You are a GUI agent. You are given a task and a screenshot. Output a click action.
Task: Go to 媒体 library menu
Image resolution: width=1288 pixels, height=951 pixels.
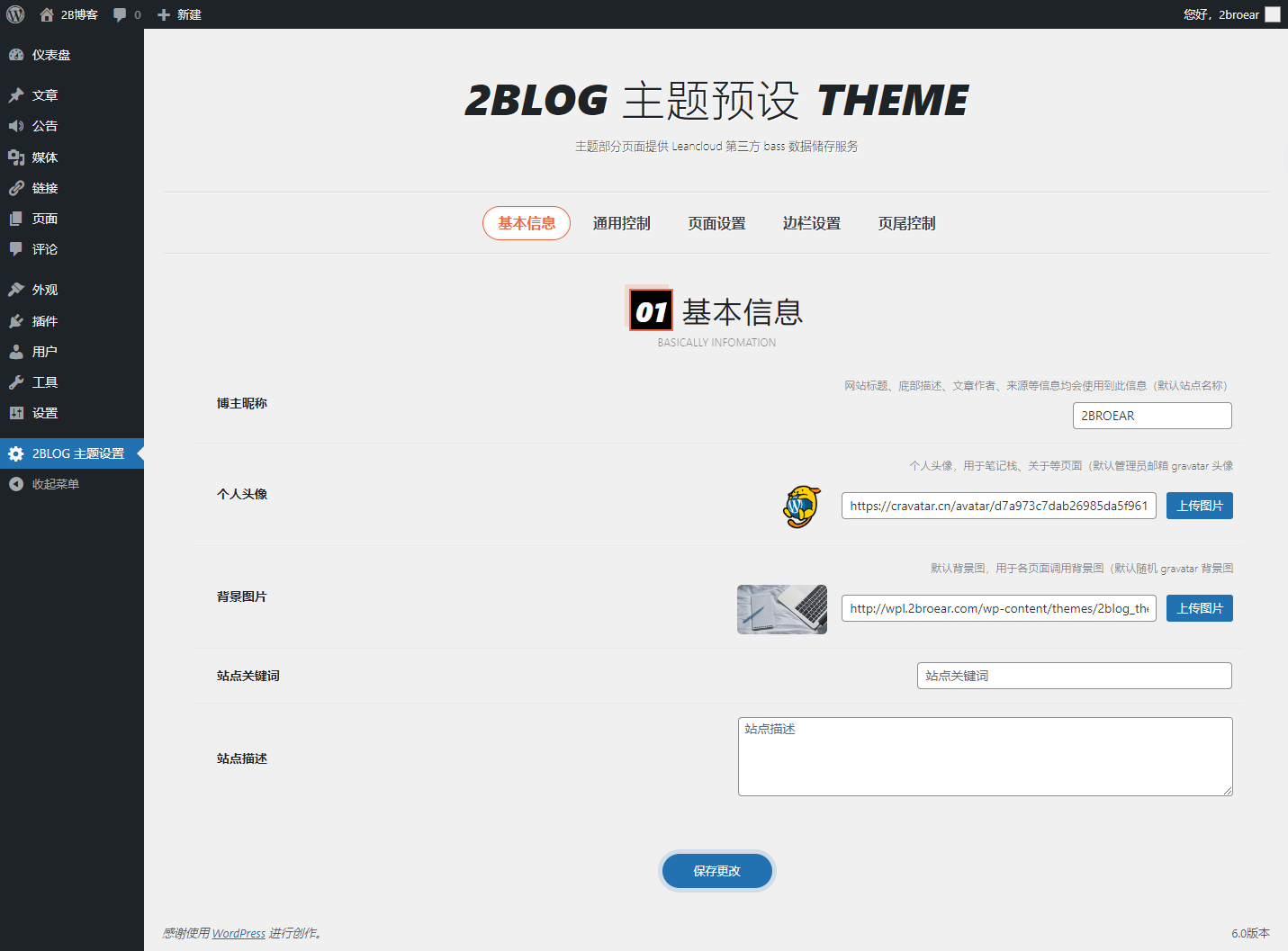[x=72, y=157]
